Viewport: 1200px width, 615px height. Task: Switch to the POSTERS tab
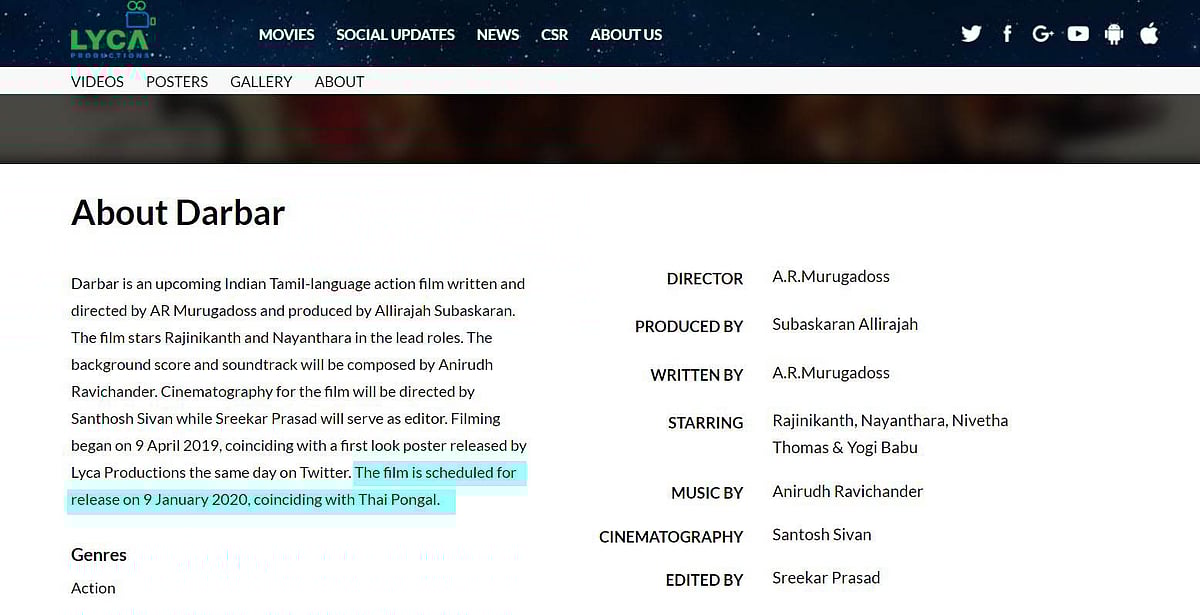coord(177,82)
